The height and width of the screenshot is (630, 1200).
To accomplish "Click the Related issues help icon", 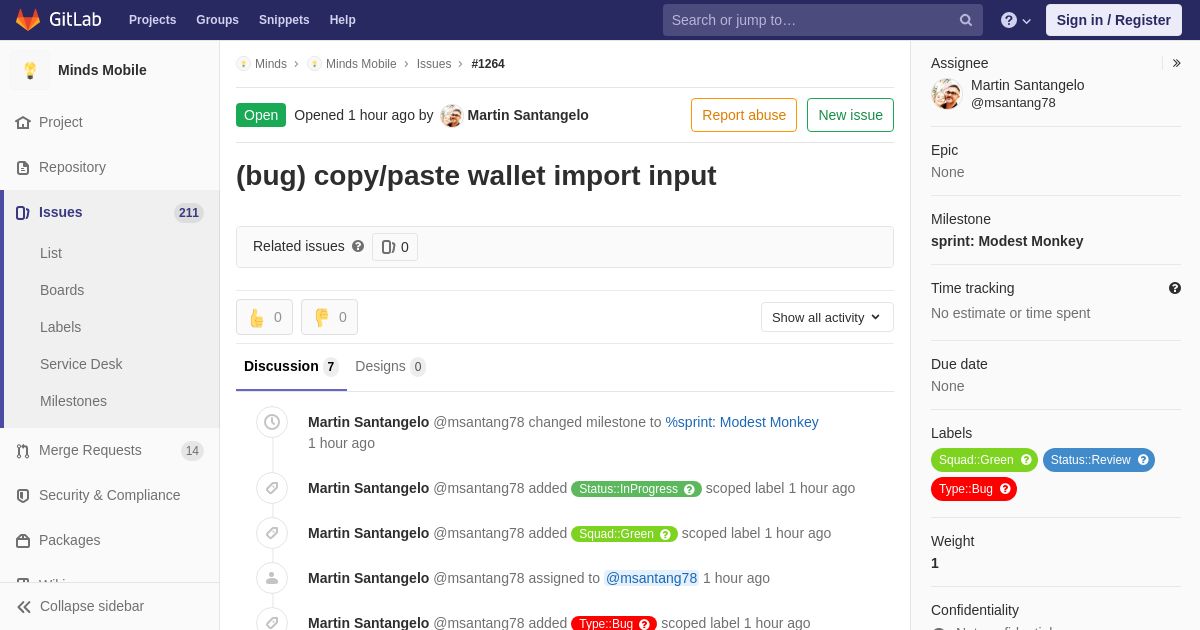I will pyautogui.click(x=358, y=246).
